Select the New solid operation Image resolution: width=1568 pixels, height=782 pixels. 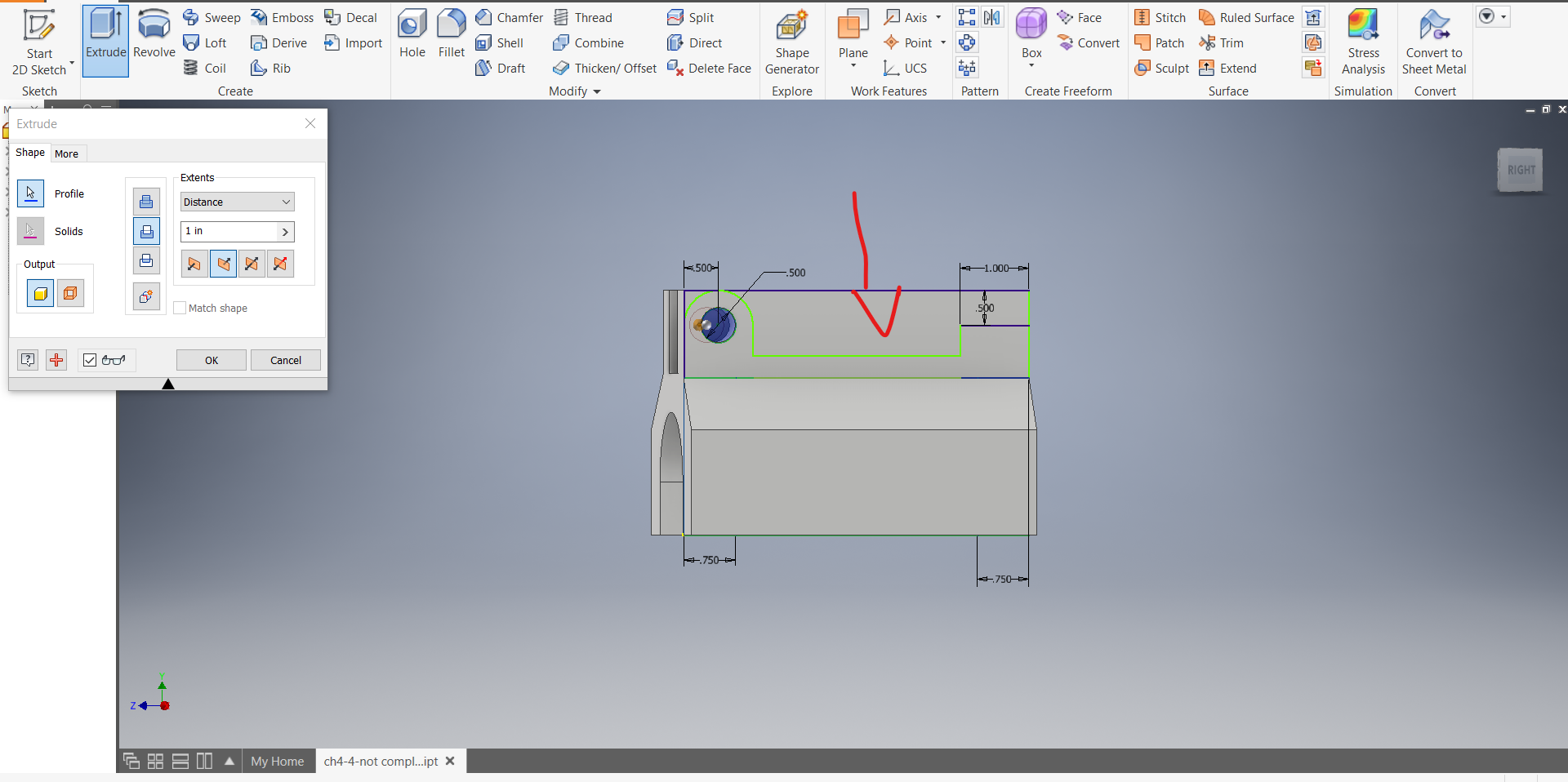[146, 296]
